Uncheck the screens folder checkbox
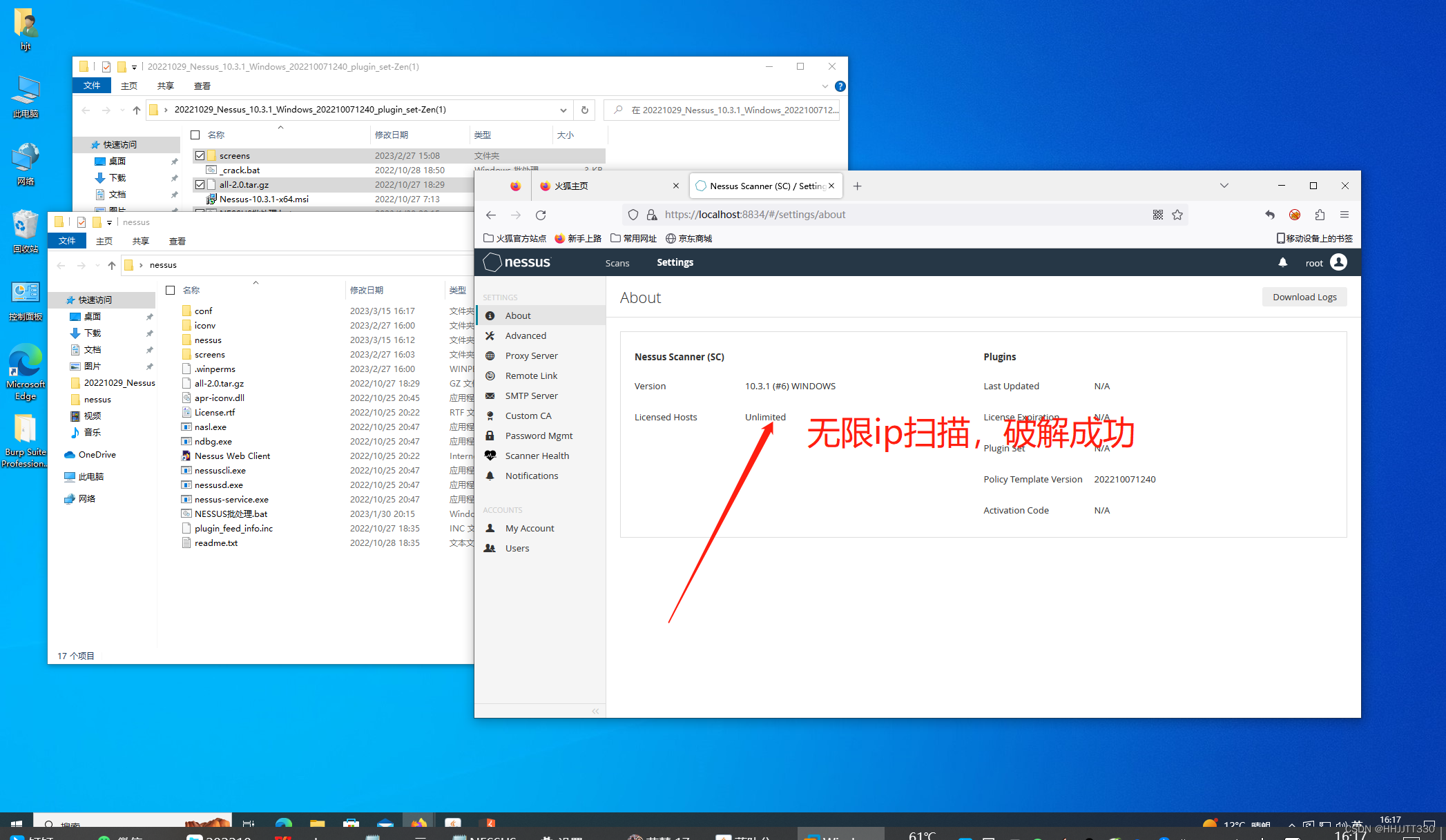This screenshot has width=1446, height=840. tap(200, 156)
